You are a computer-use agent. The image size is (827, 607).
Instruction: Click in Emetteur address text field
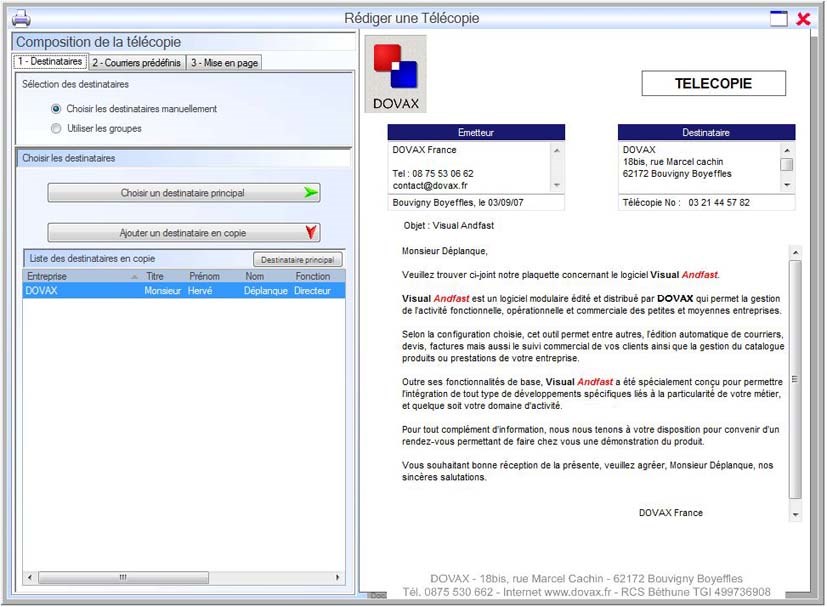point(470,168)
